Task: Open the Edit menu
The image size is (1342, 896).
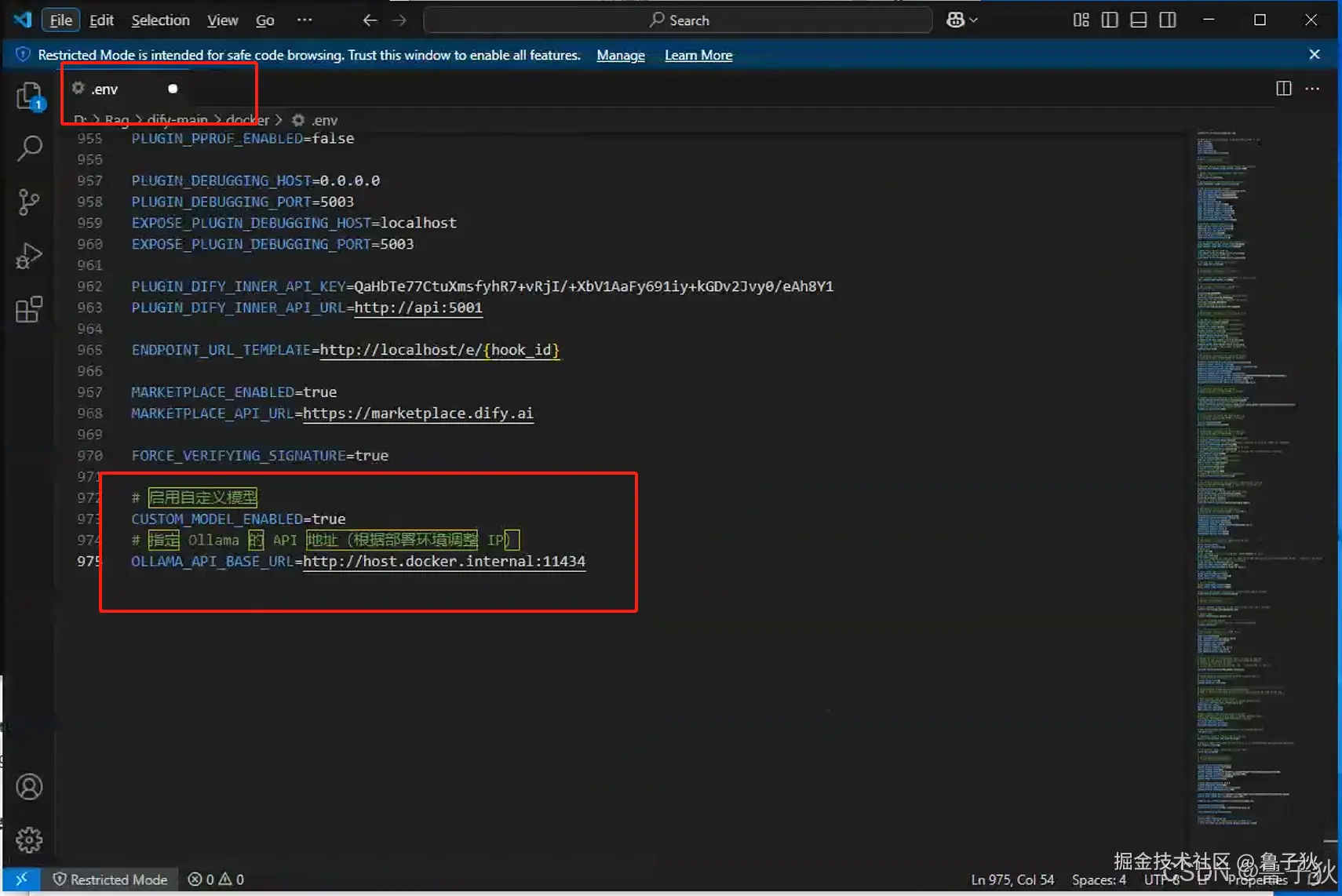Action: [101, 20]
